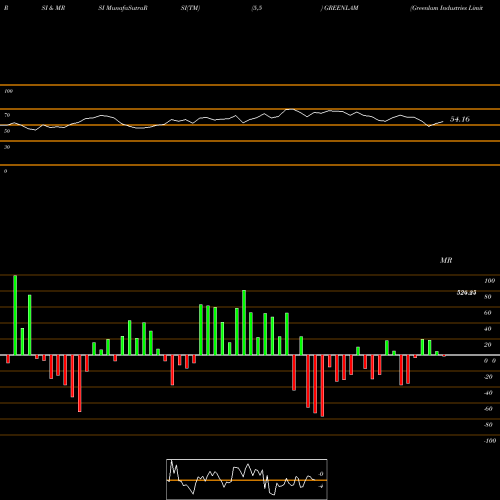Click the -100 label on the MR axis
The image size is (500, 500).
click(x=489, y=441)
